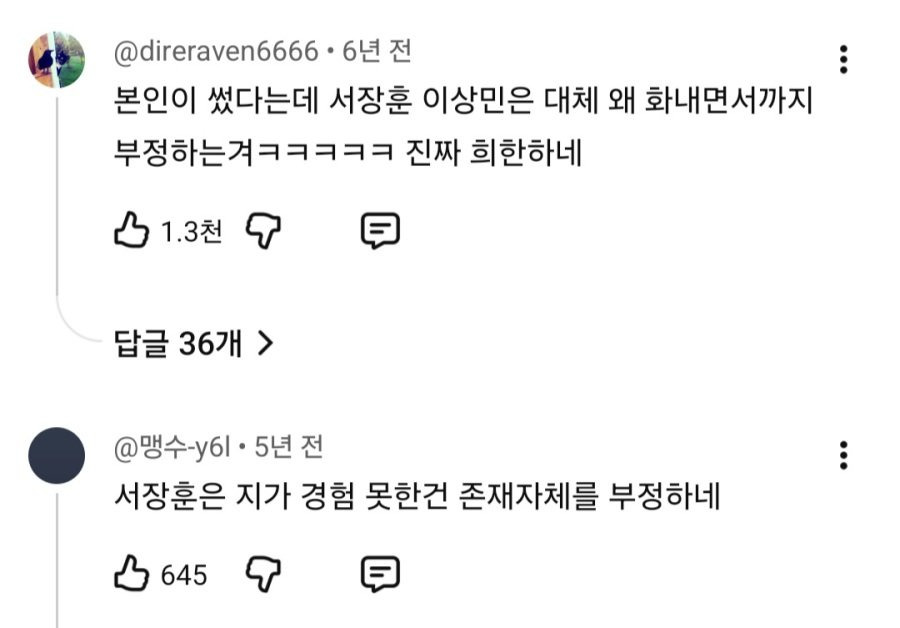Image resolution: width=900 pixels, height=628 pixels.
Task: Click the 1.3천 like count
Action: click(x=191, y=231)
